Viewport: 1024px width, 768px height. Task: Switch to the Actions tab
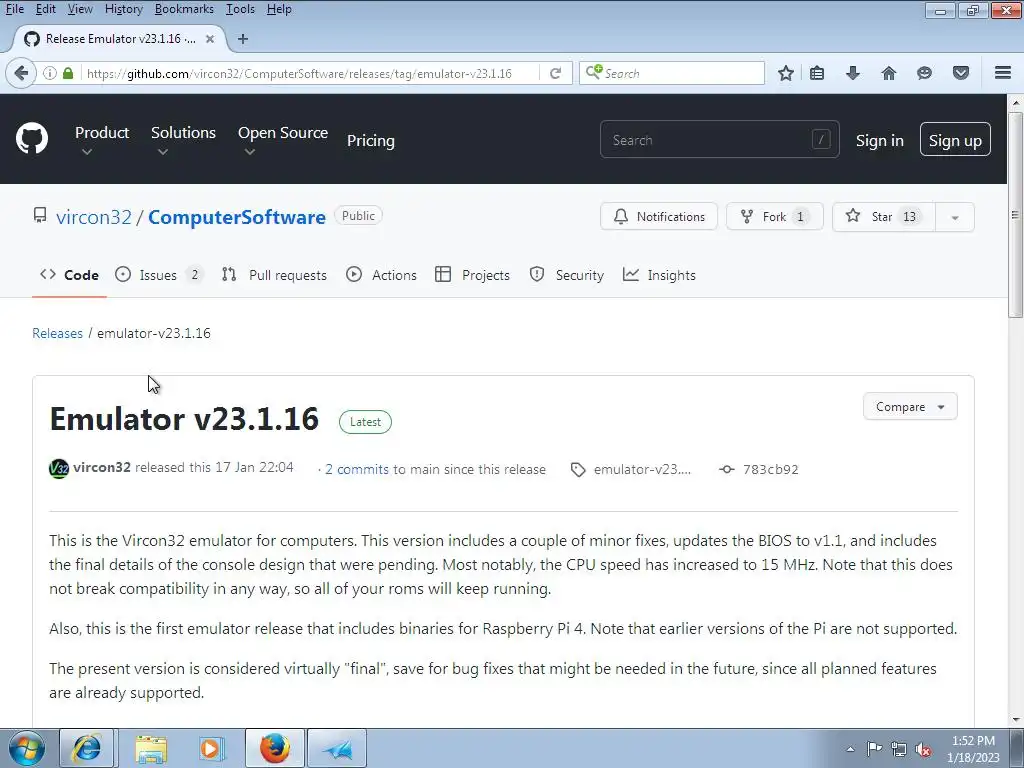pos(381,275)
